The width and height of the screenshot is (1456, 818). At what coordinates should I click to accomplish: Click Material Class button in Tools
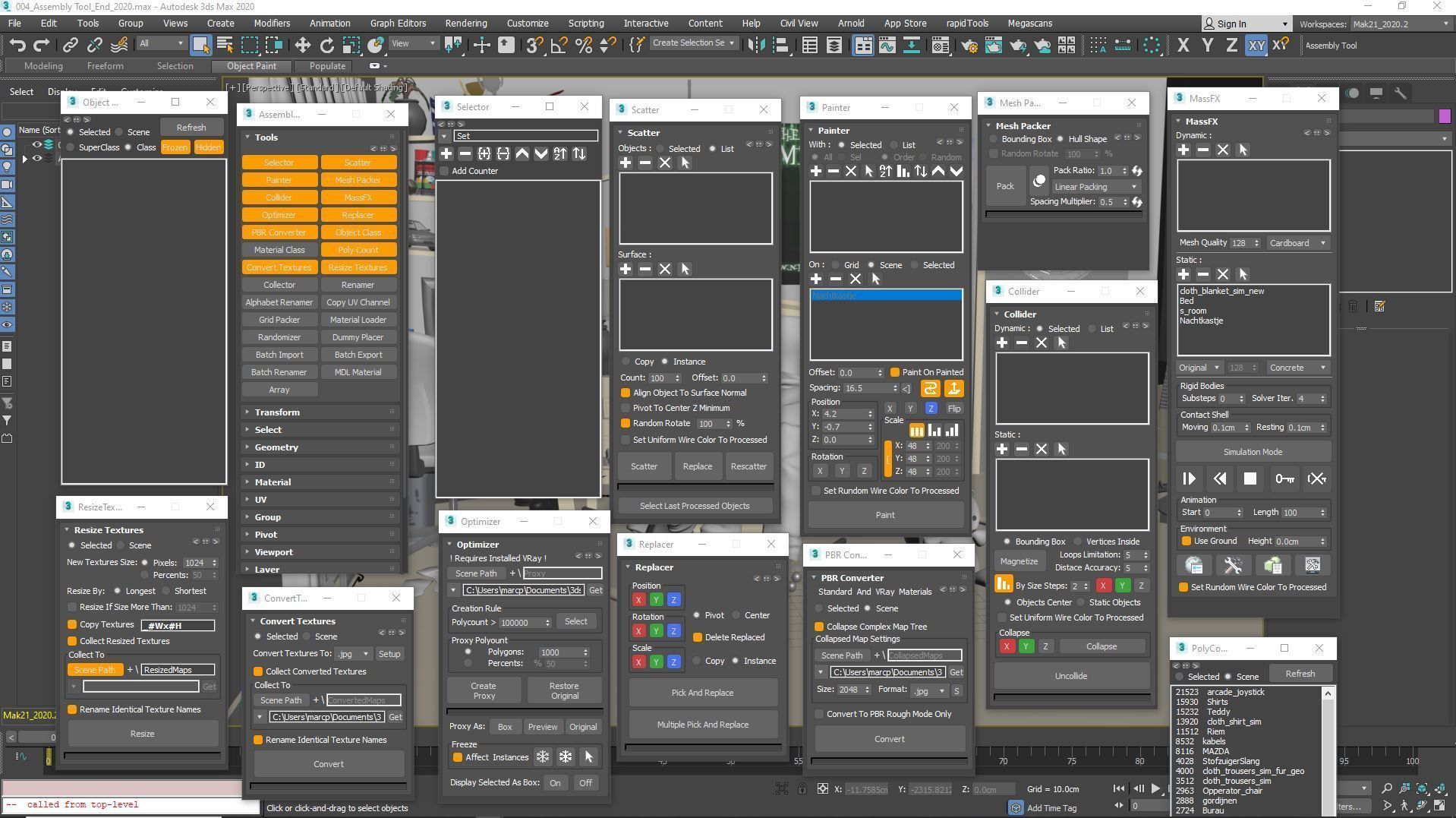point(279,250)
